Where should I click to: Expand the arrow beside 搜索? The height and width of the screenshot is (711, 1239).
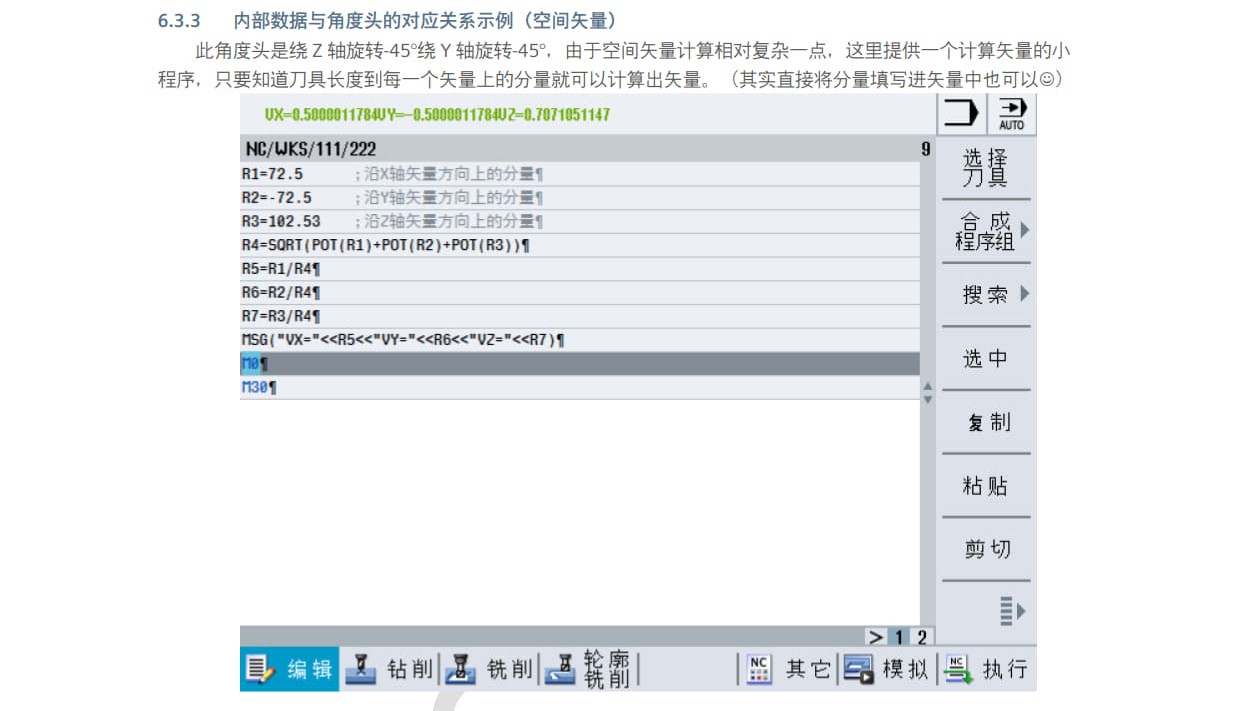pos(1024,295)
